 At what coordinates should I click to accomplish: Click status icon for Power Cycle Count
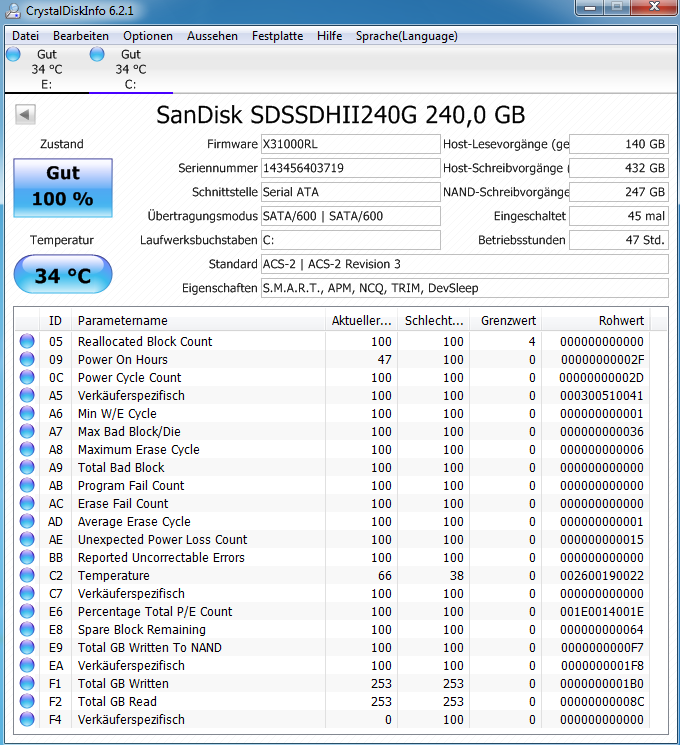[x=27, y=377]
